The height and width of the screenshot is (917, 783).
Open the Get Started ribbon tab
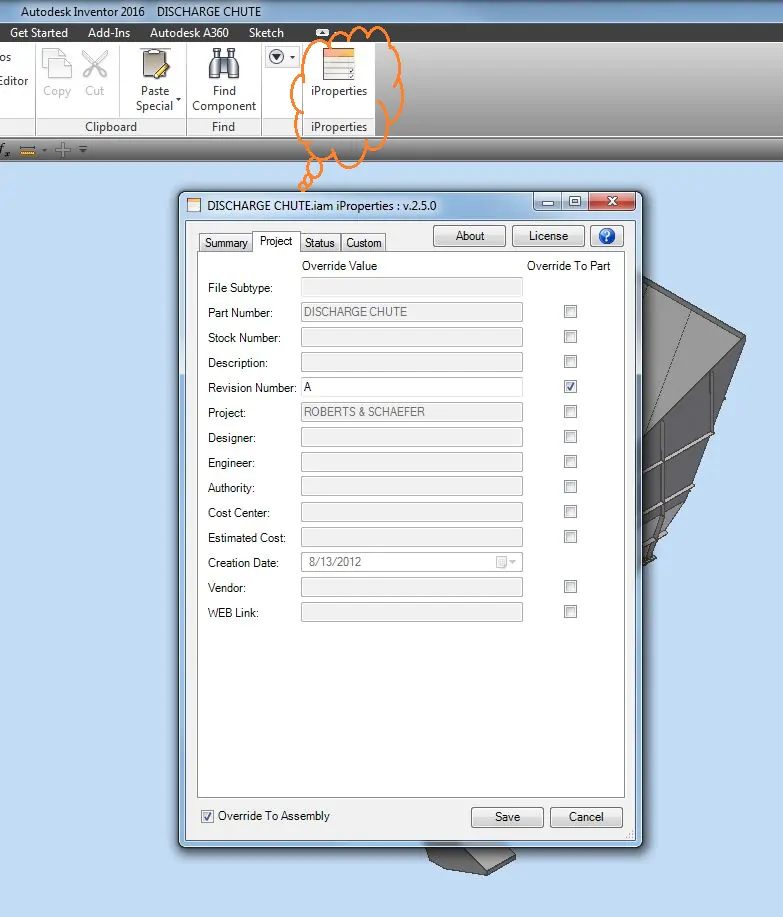point(39,33)
